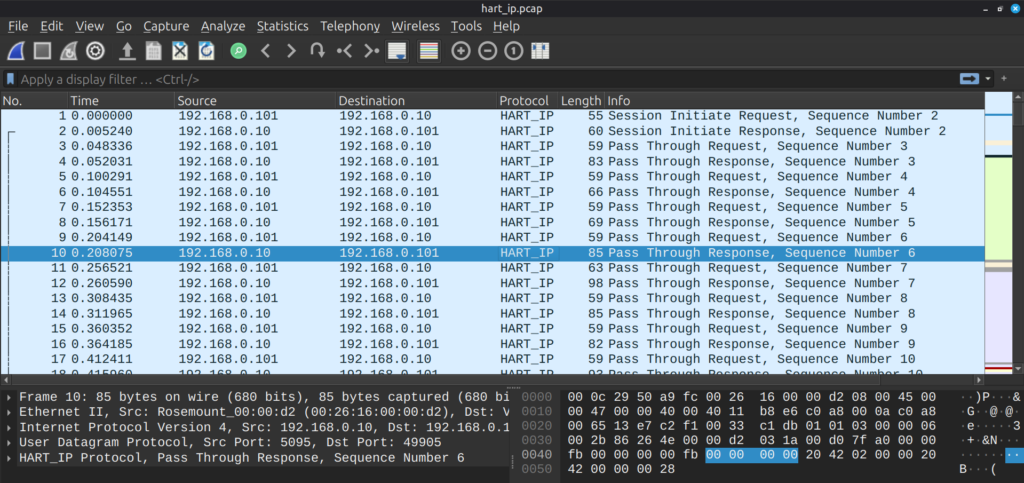Expand User Datagram Protocol layer

8,443
